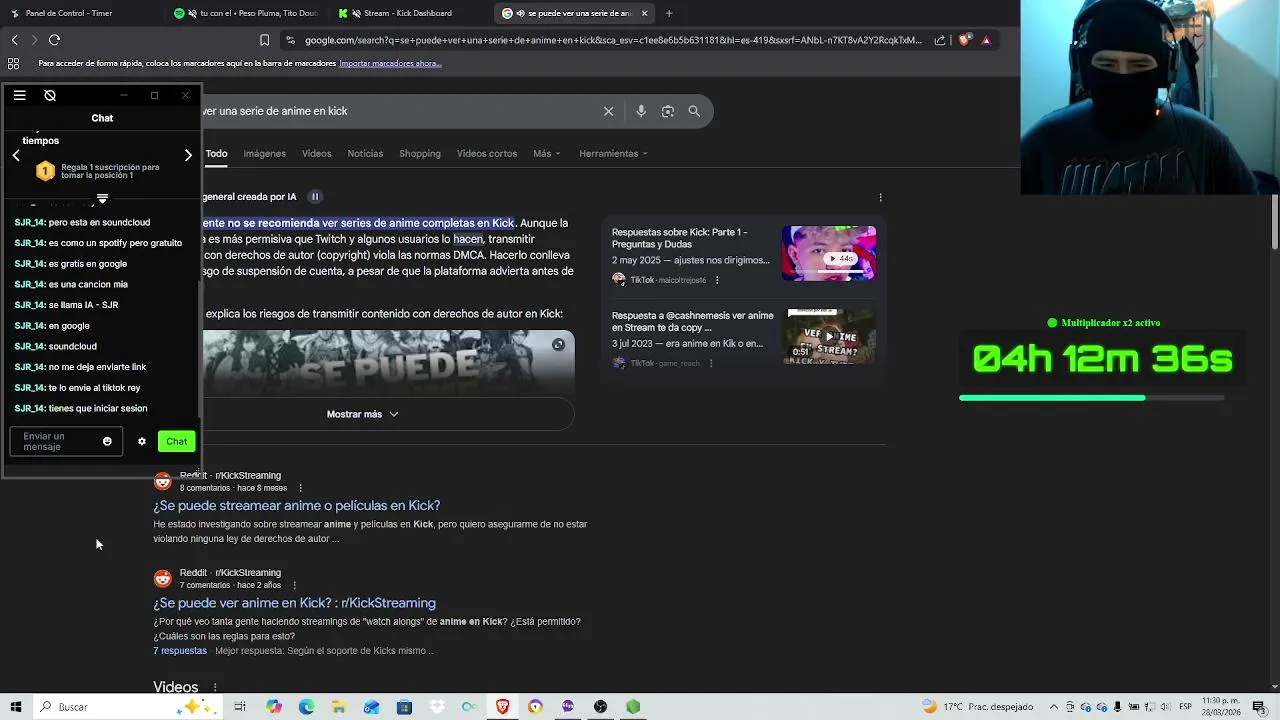
Task: Launch Brave browser from taskbar
Action: [502, 707]
